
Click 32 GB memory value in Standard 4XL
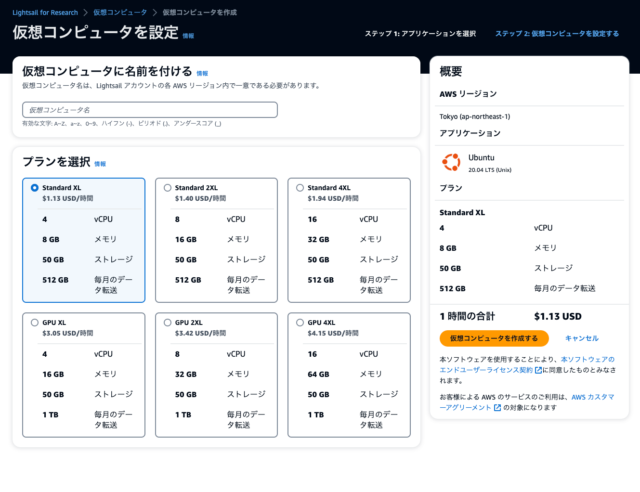pos(318,240)
